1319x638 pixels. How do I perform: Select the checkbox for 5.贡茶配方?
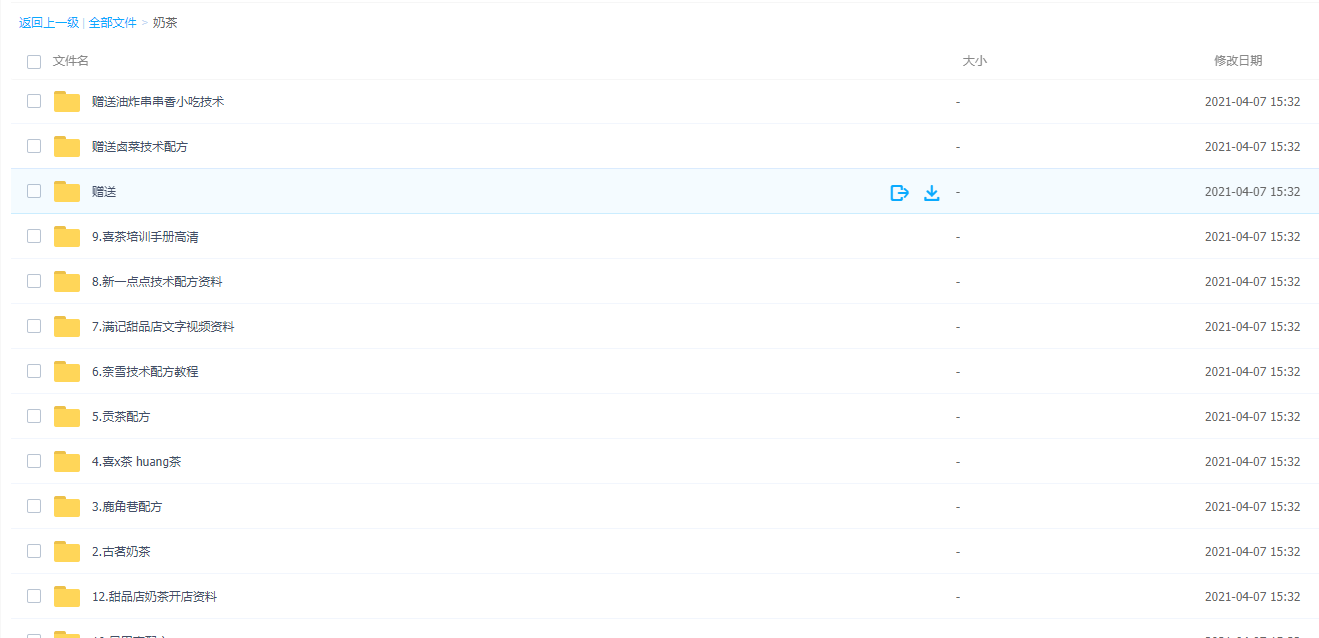tap(34, 416)
